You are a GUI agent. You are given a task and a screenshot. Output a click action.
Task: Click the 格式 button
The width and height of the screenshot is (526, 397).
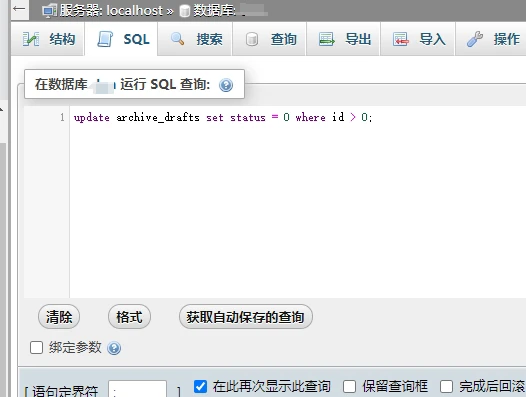129,317
